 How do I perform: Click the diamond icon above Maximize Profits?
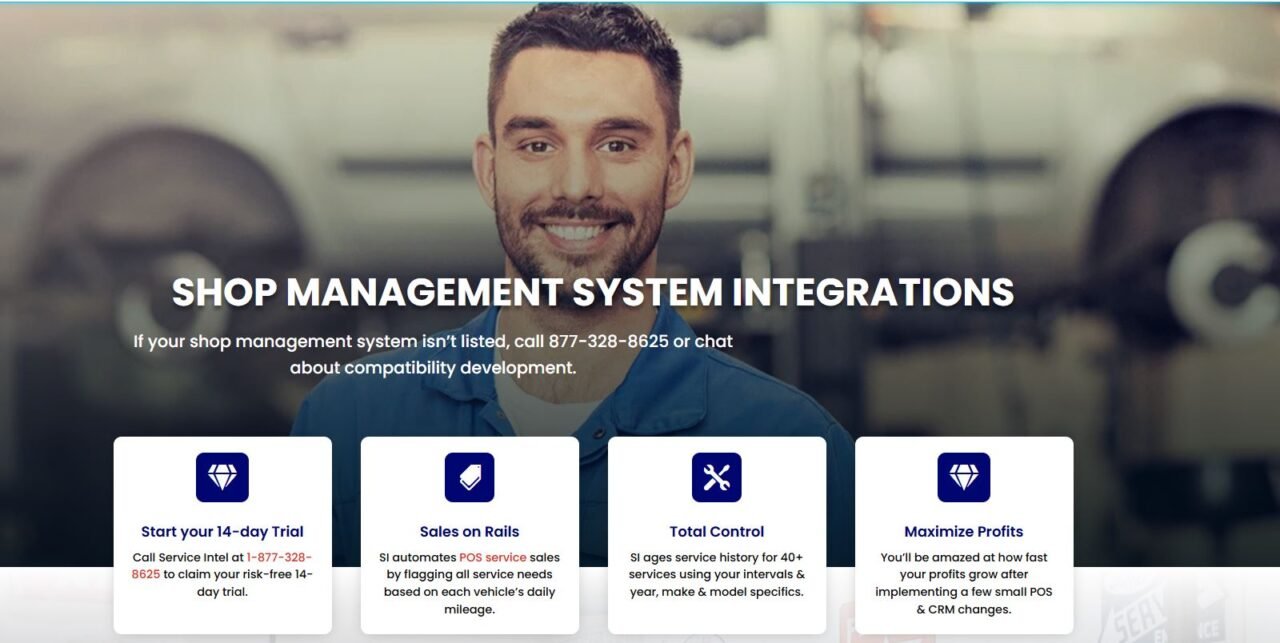pos(963,477)
